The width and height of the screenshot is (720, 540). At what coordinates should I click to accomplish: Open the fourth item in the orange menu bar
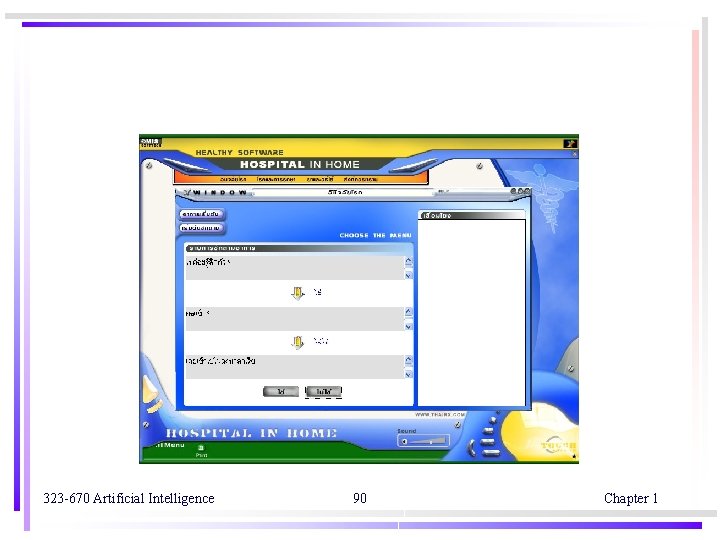(x=360, y=180)
